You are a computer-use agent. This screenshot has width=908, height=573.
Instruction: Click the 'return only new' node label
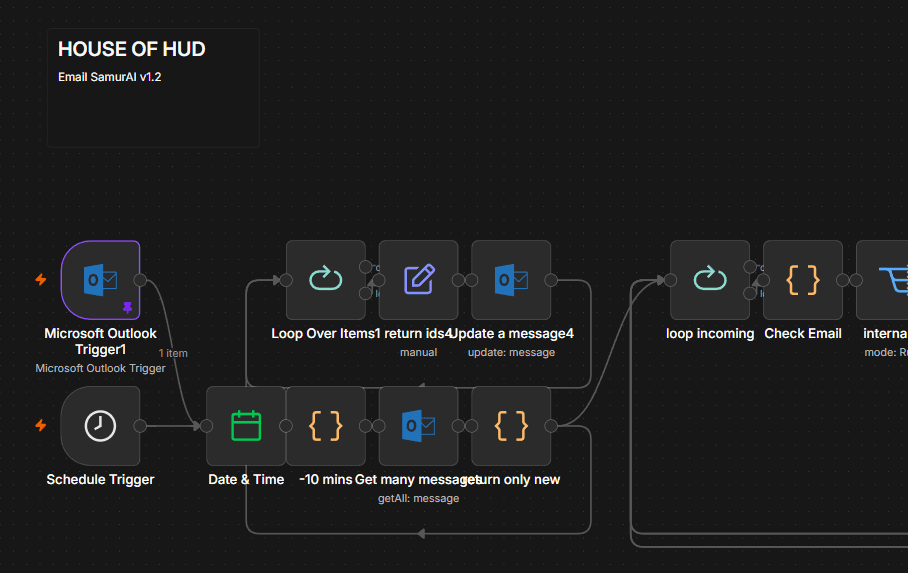pos(512,480)
